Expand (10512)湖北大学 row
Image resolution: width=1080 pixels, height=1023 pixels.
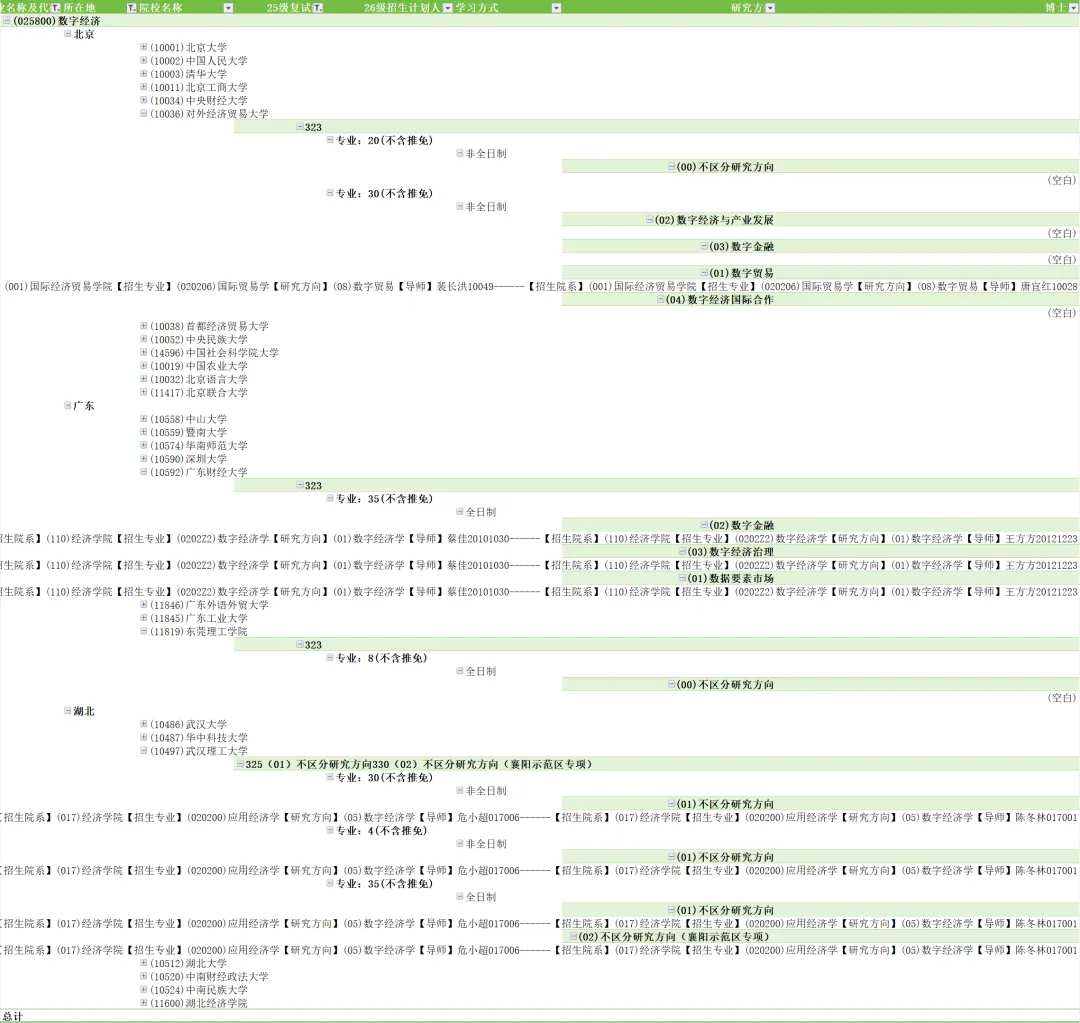[143, 963]
